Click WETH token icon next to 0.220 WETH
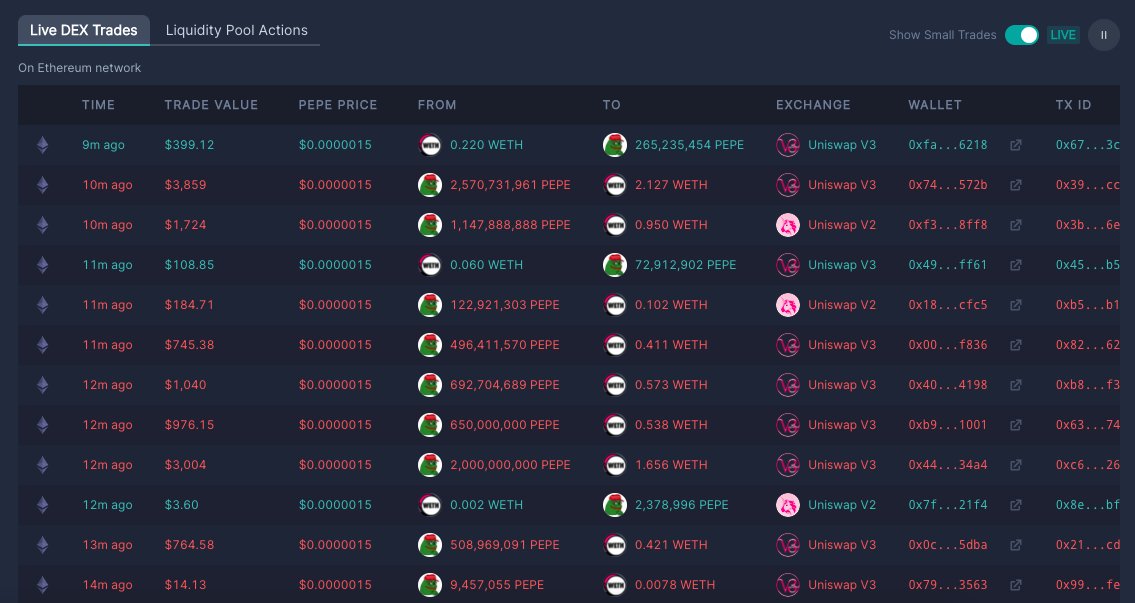 [x=429, y=145]
